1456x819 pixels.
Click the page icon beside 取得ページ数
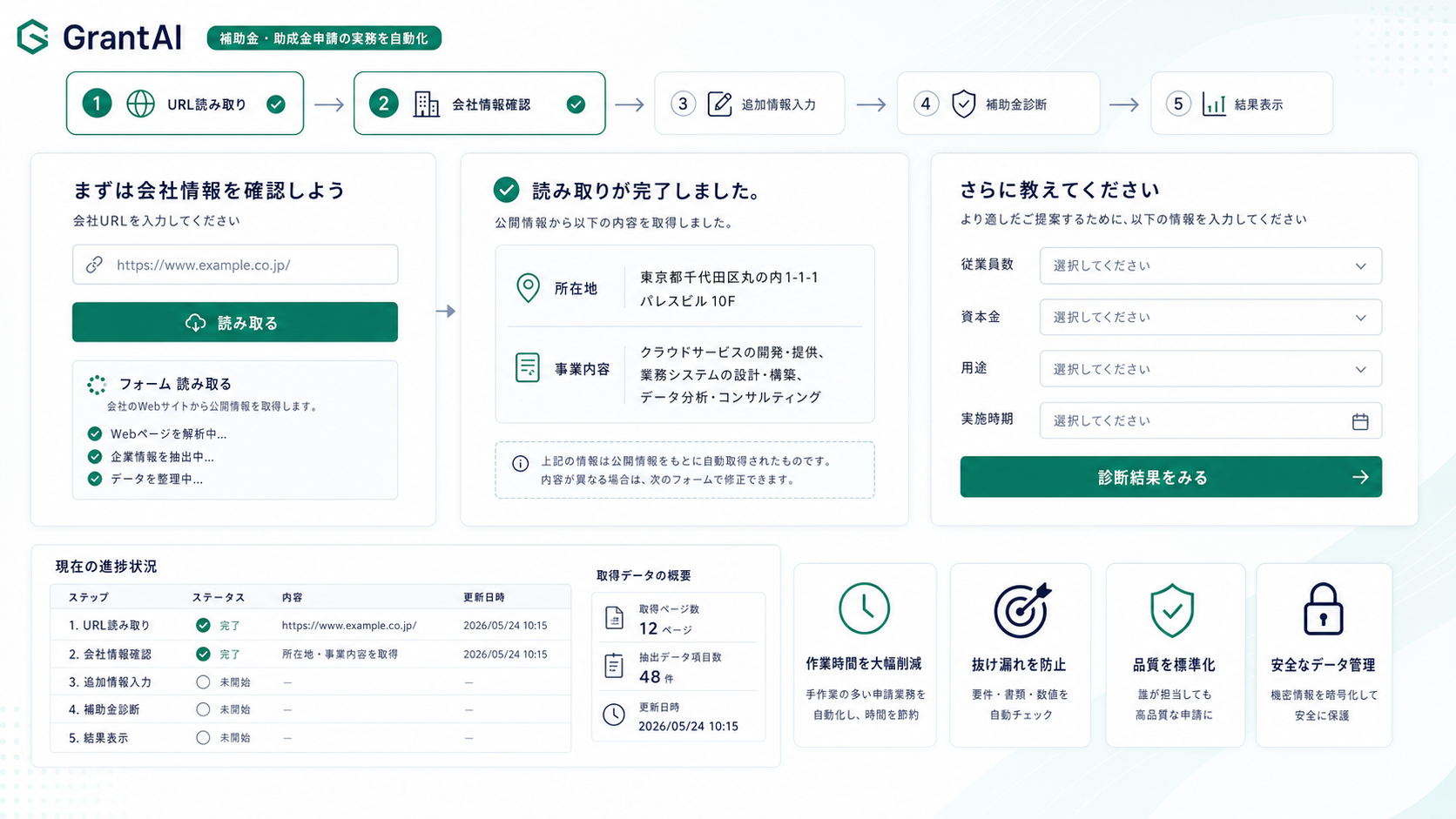[614, 618]
